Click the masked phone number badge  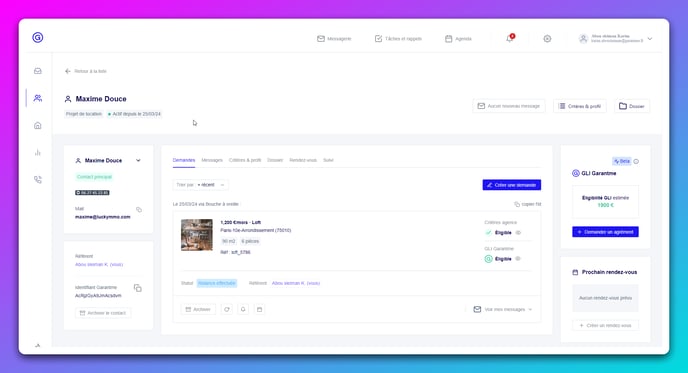click(92, 193)
